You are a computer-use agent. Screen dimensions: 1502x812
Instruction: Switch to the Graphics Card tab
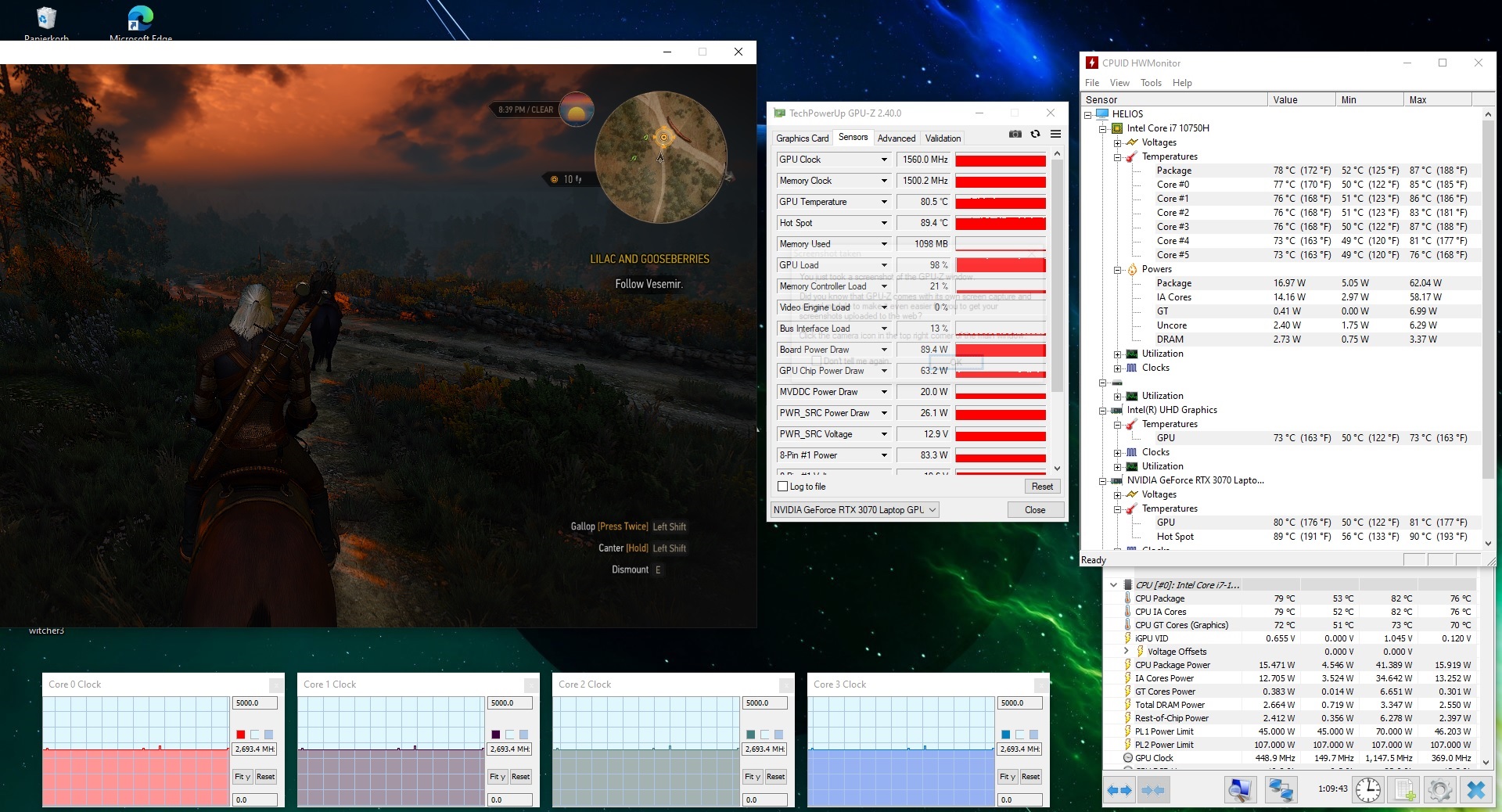[x=802, y=138]
